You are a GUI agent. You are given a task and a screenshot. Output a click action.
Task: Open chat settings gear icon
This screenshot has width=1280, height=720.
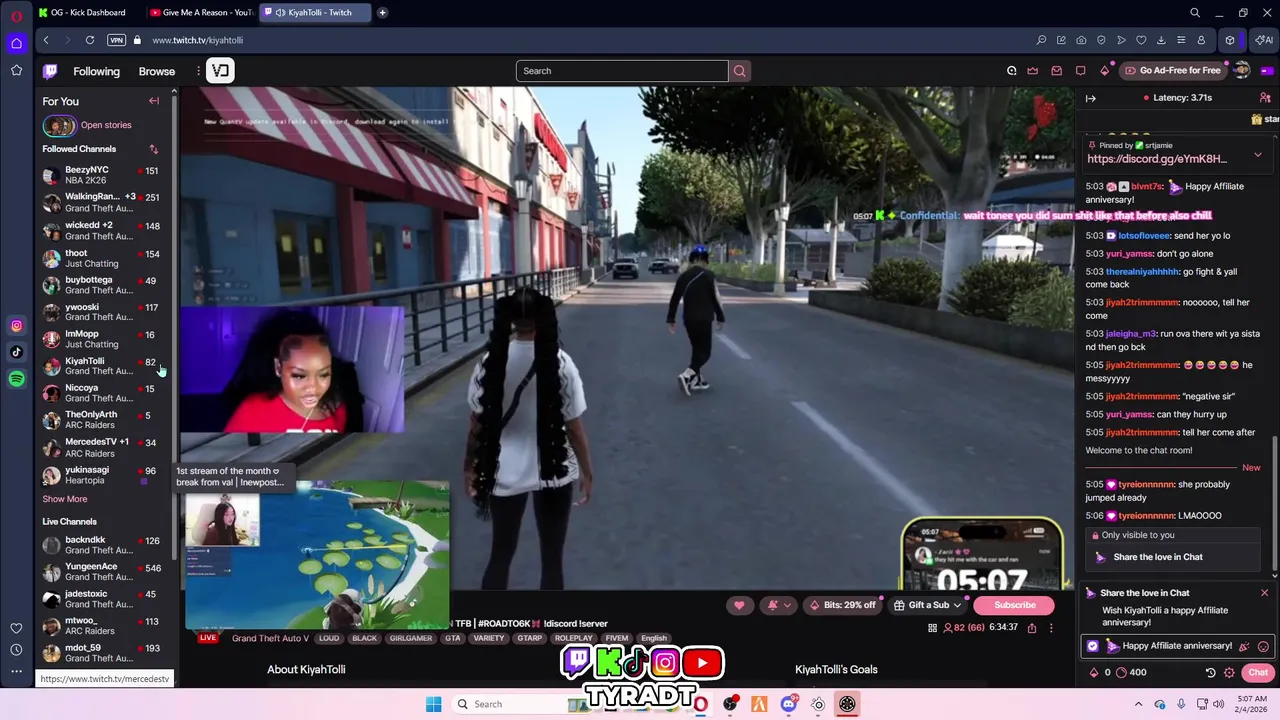pyautogui.click(x=1229, y=673)
